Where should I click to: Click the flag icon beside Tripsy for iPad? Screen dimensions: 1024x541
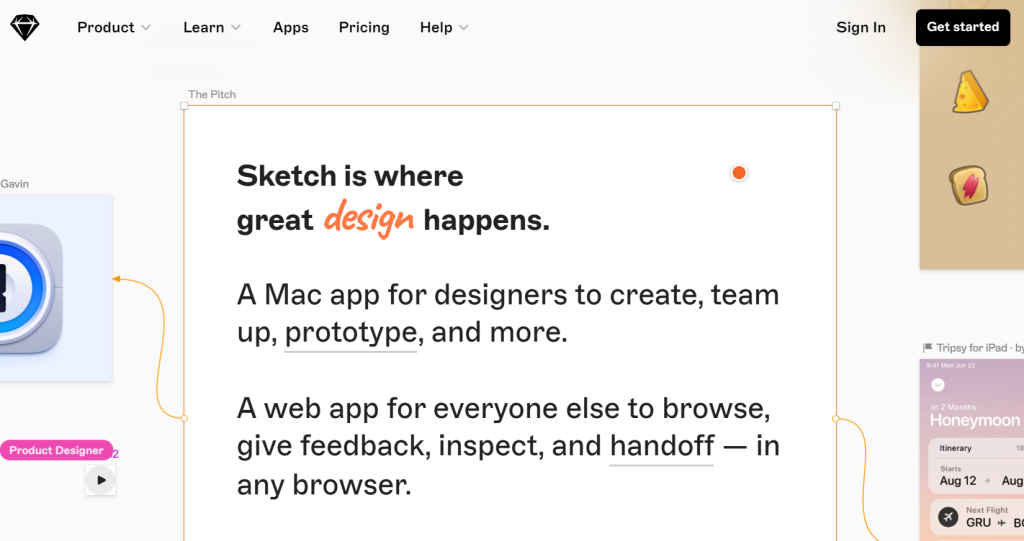[927, 348]
